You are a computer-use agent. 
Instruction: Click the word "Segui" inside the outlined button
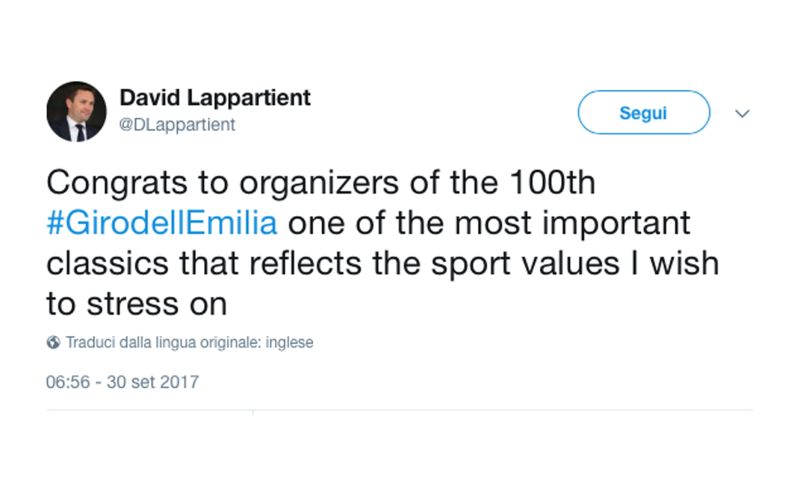coord(643,112)
